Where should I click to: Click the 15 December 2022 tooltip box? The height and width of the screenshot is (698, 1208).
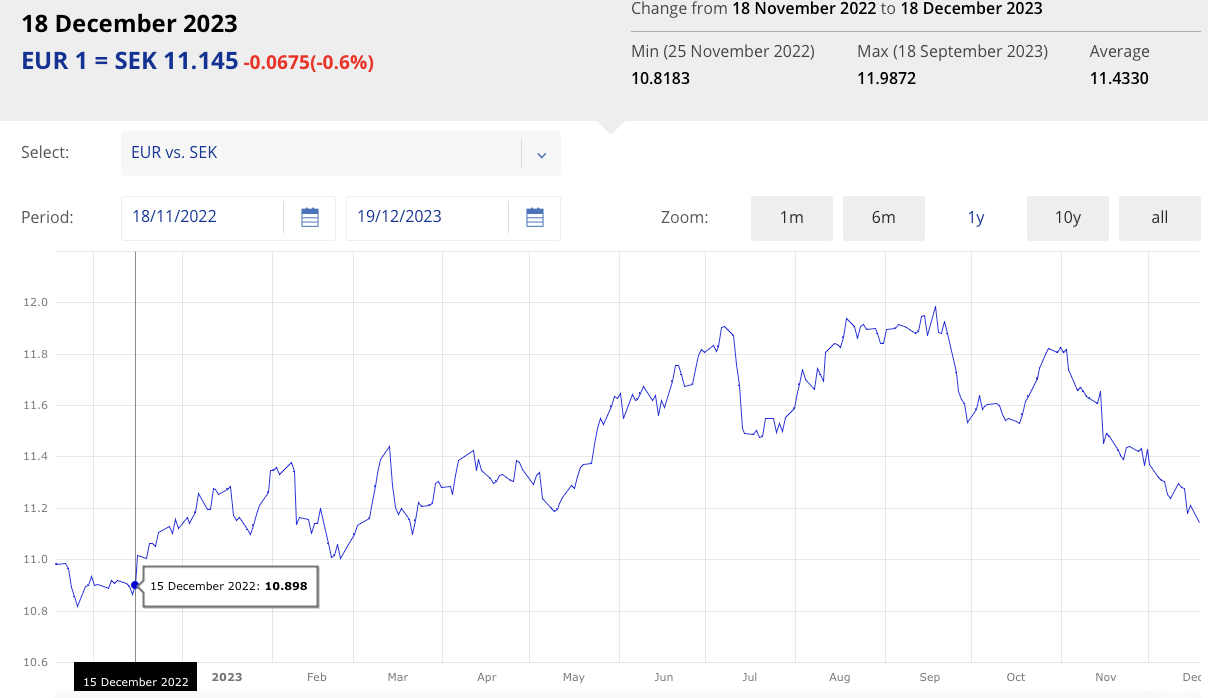coord(229,586)
